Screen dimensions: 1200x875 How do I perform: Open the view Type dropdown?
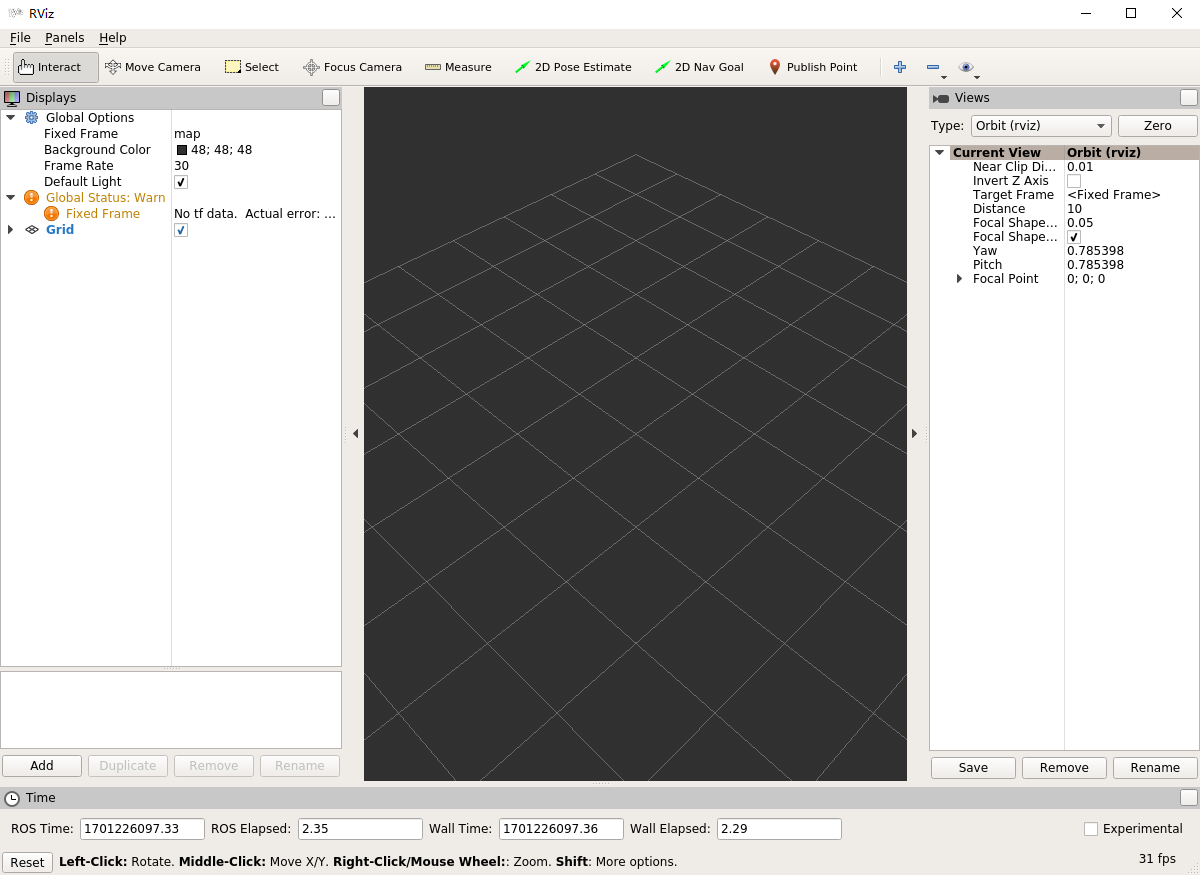[1041, 126]
